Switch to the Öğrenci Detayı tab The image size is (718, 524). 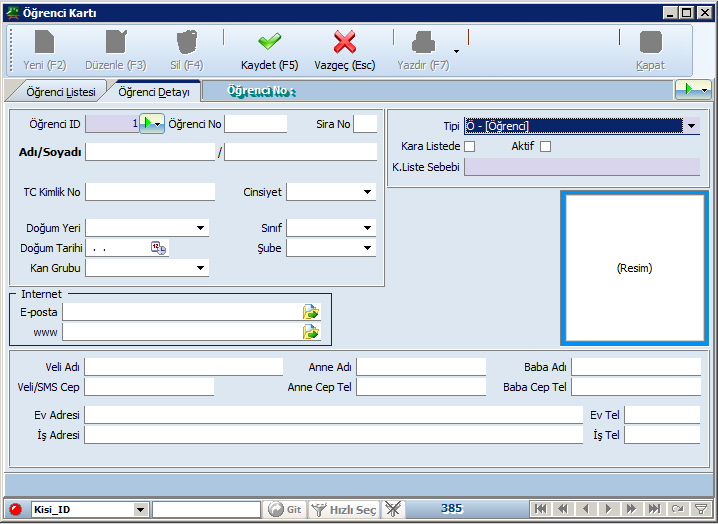pos(154,92)
